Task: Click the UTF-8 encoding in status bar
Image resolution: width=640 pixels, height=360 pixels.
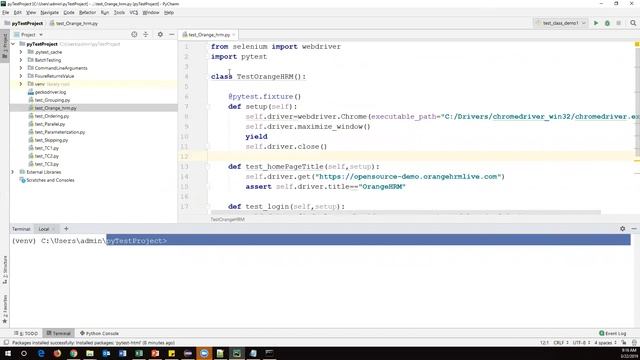Action: [581, 343]
